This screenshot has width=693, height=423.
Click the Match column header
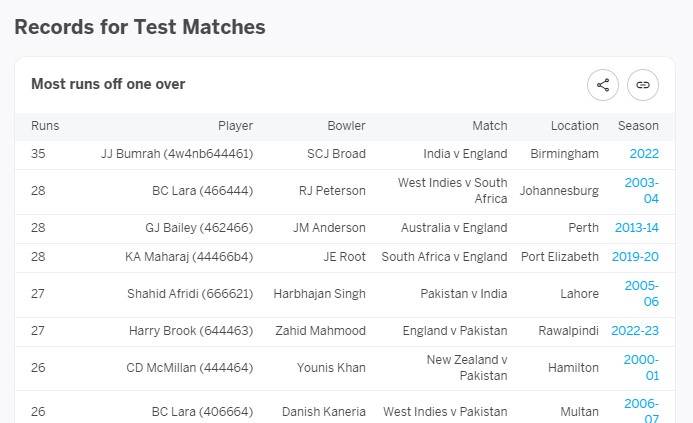(490, 126)
